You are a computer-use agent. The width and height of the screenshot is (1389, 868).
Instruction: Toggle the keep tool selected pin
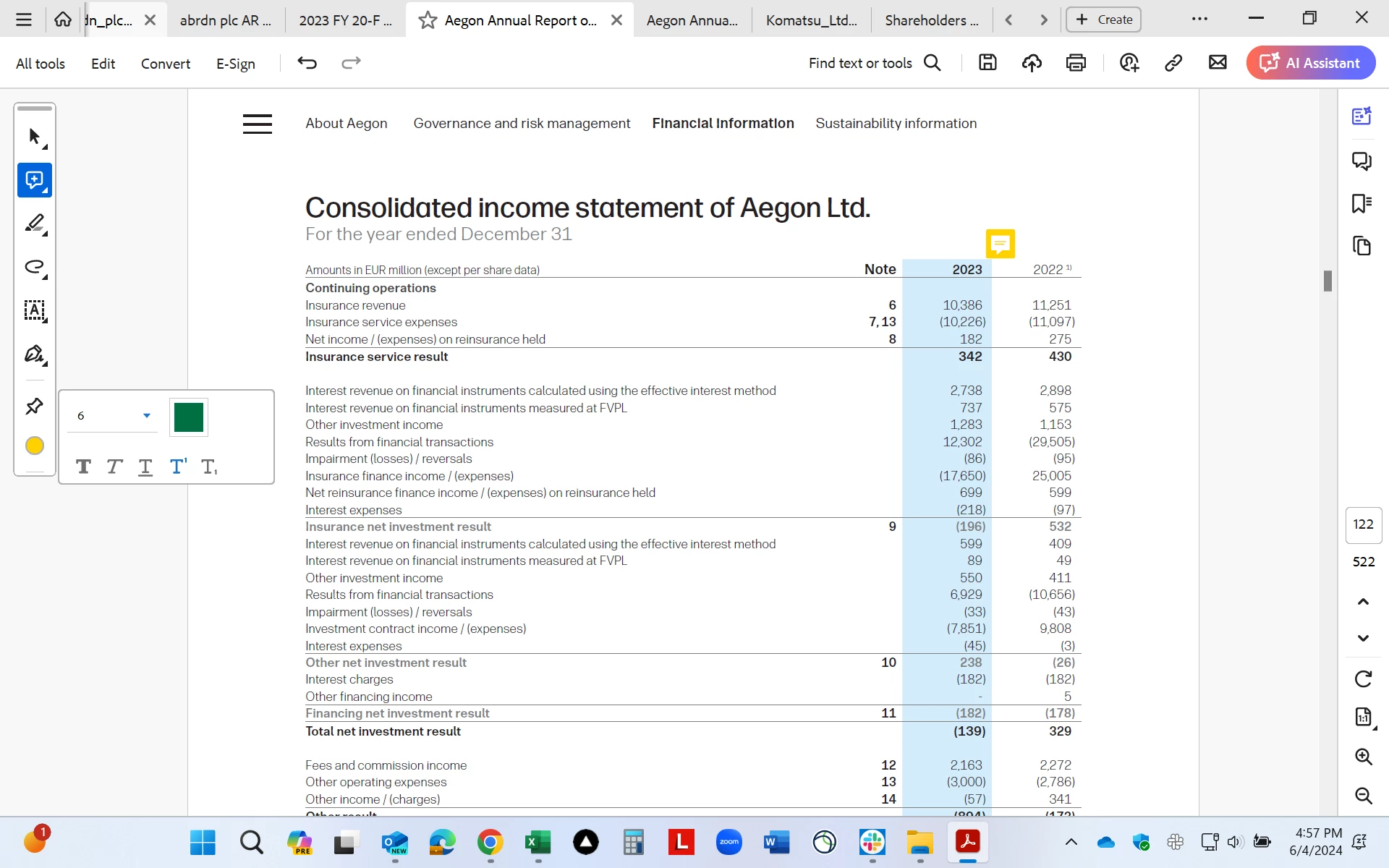coord(34,407)
